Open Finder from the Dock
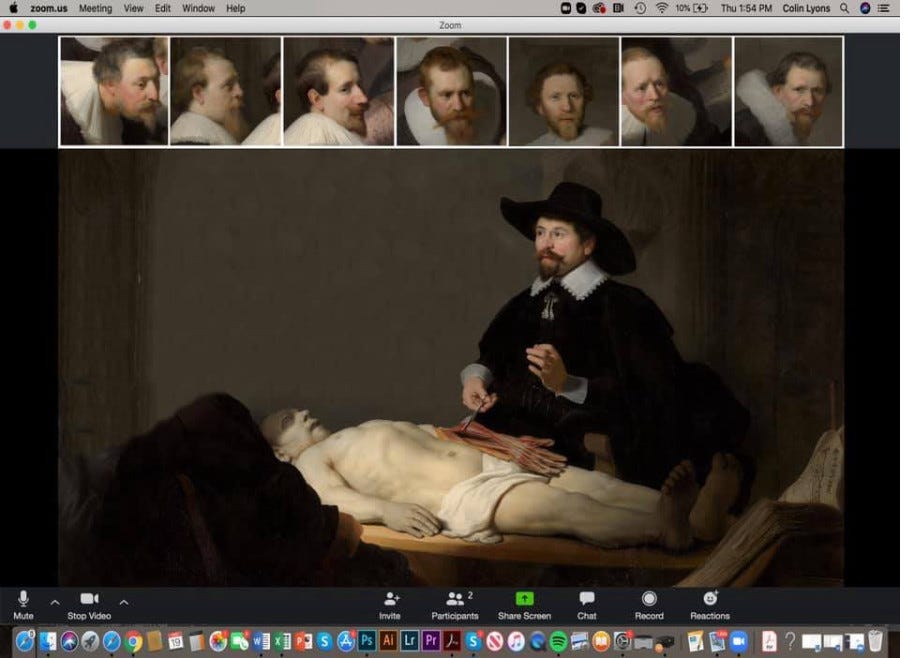Screen dimensions: 910x658 pos(48,641)
